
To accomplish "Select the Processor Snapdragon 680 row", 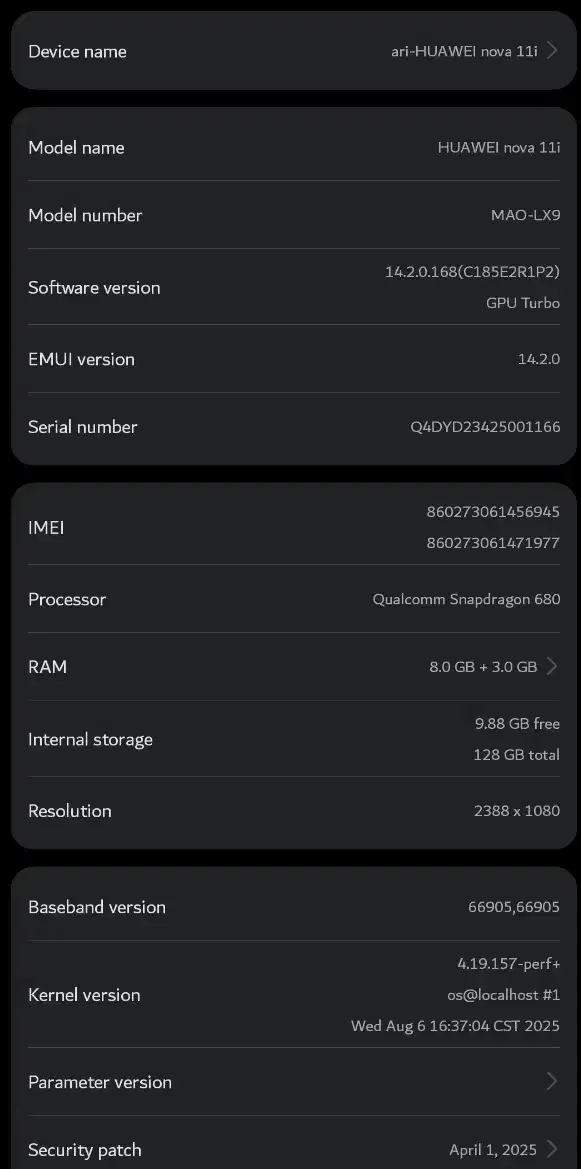I will tap(290, 599).
